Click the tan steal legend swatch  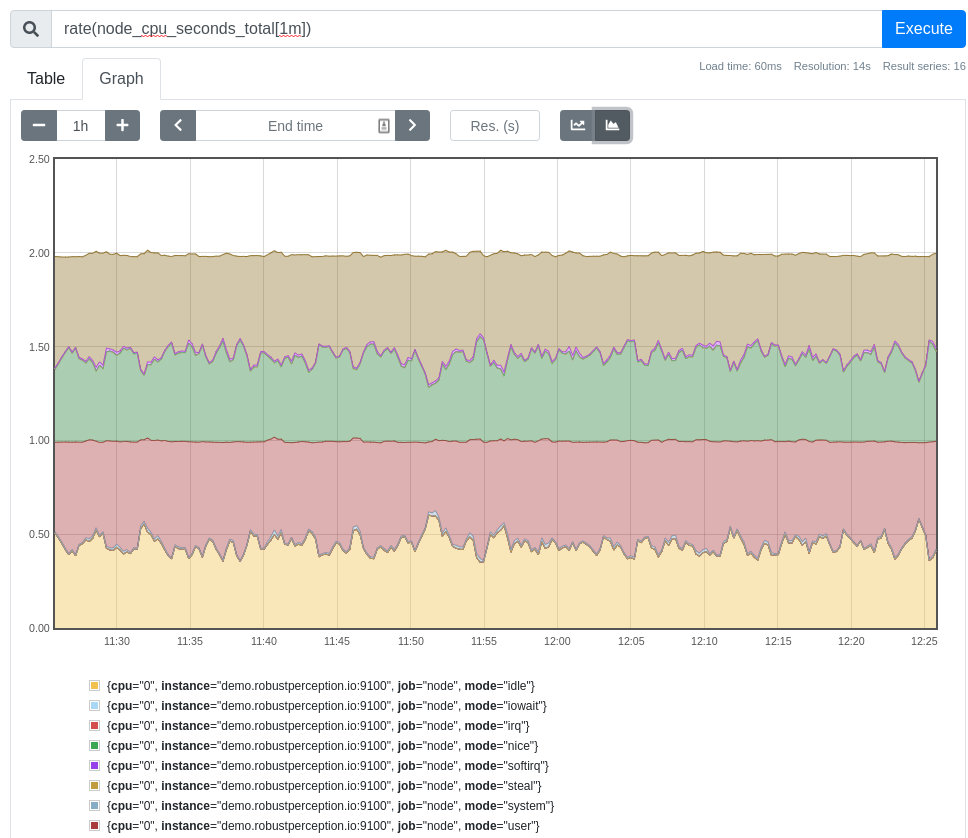[x=94, y=786]
